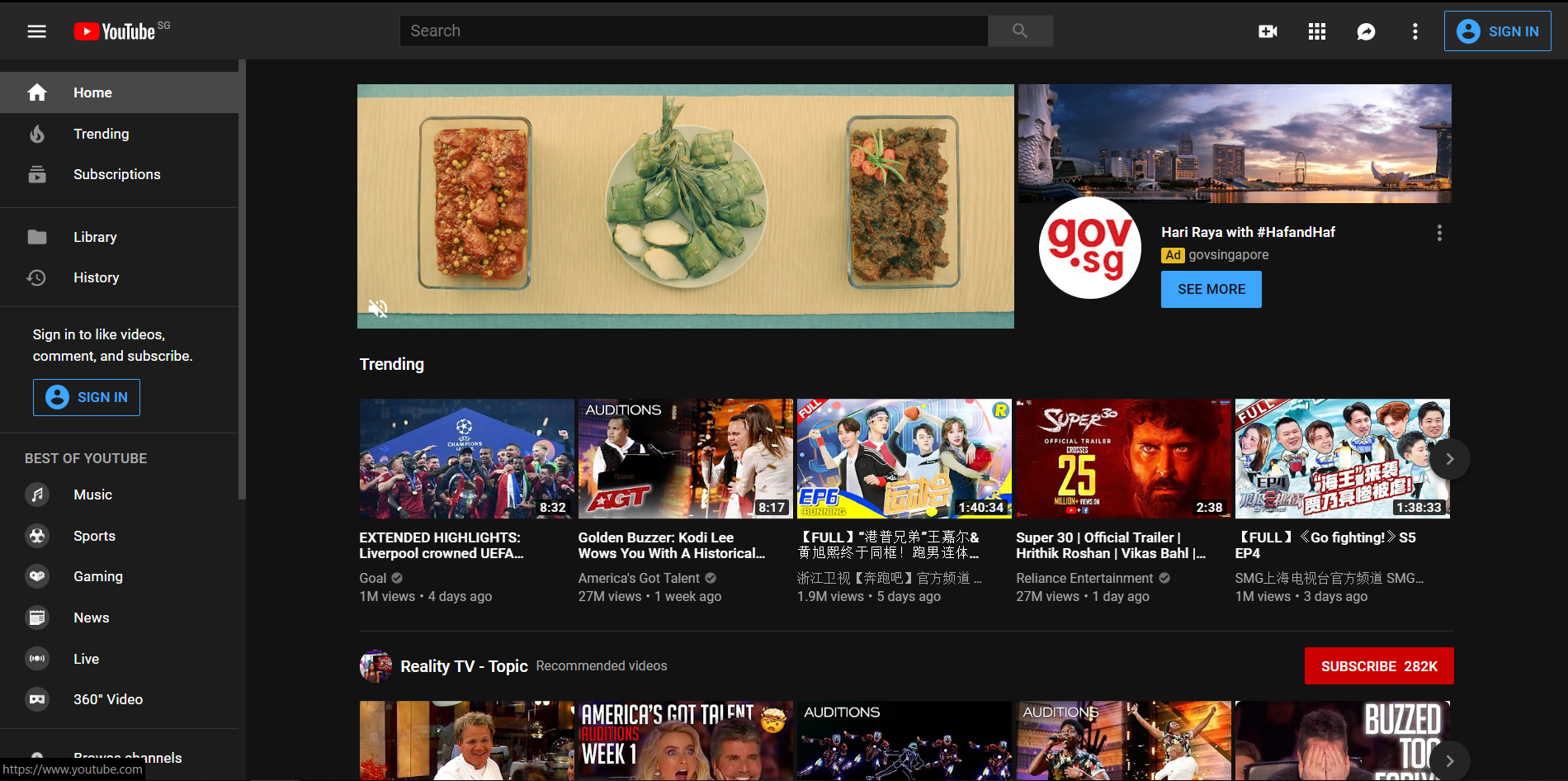1568x781 pixels.
Task: Open the Goal channel name
Action: pos(372,578)
